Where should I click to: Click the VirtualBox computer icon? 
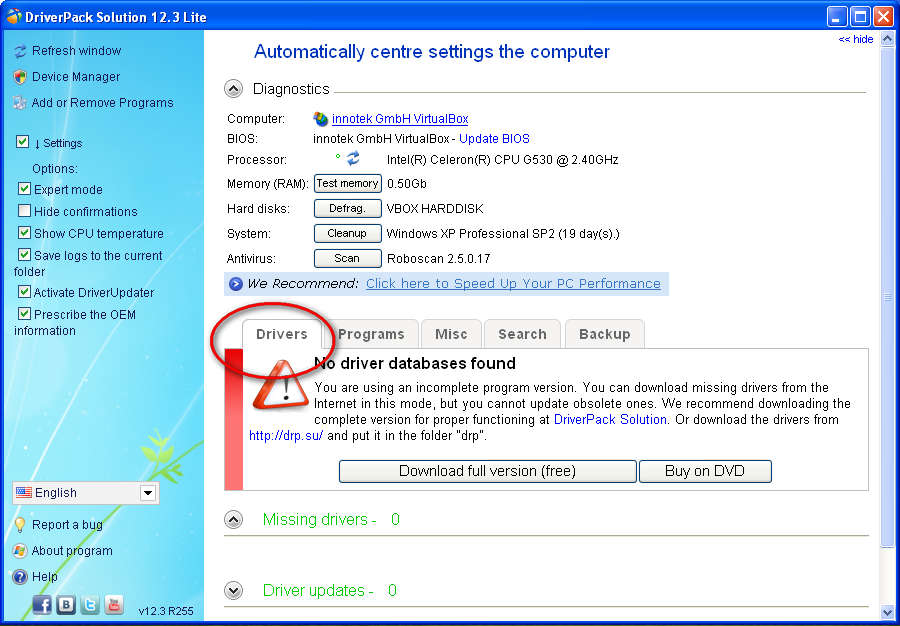pos(320,119)
